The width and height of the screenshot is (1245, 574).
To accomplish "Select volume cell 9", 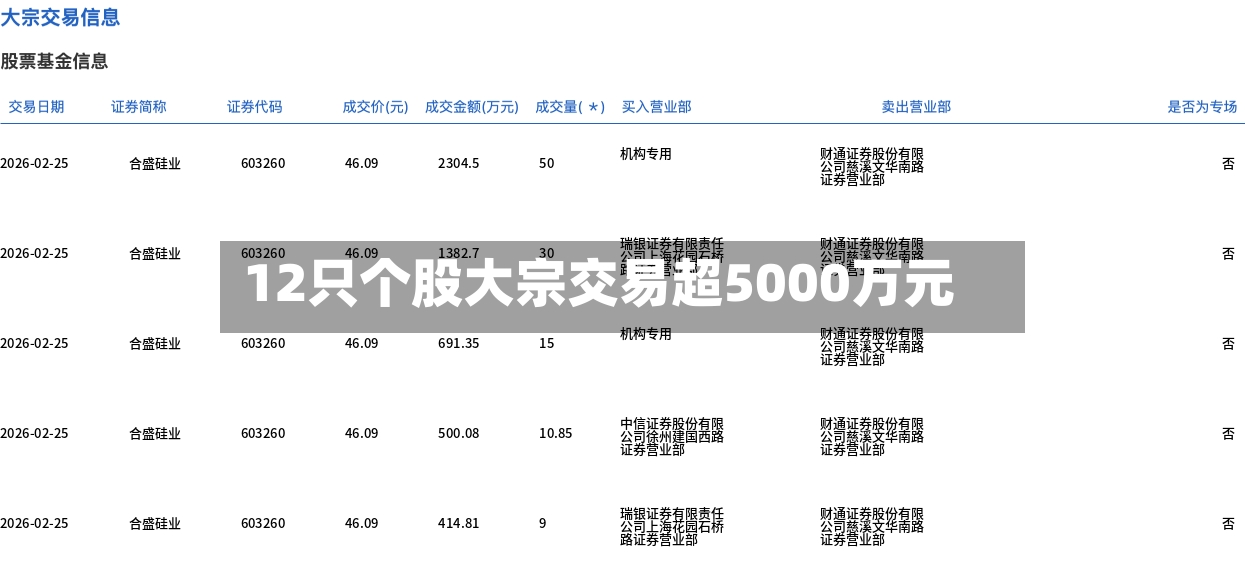I will coord(543,523).
